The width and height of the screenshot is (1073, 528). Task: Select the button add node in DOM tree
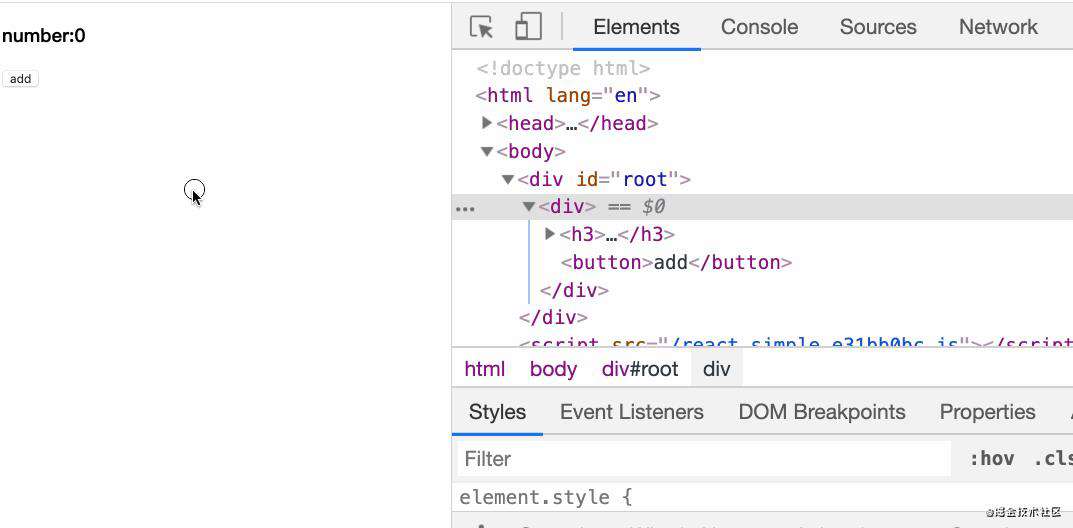click(676, 263)
